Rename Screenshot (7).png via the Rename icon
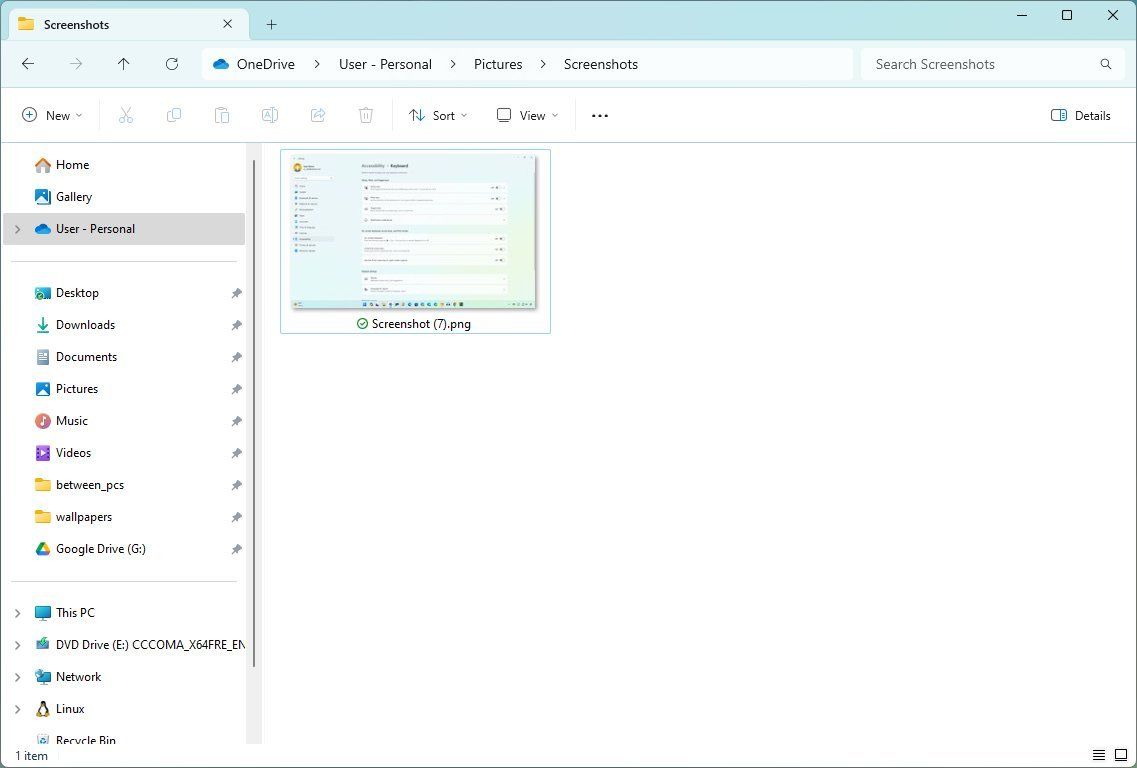Viewport: 1137px width, 768px height. click(x=270, y=115)
